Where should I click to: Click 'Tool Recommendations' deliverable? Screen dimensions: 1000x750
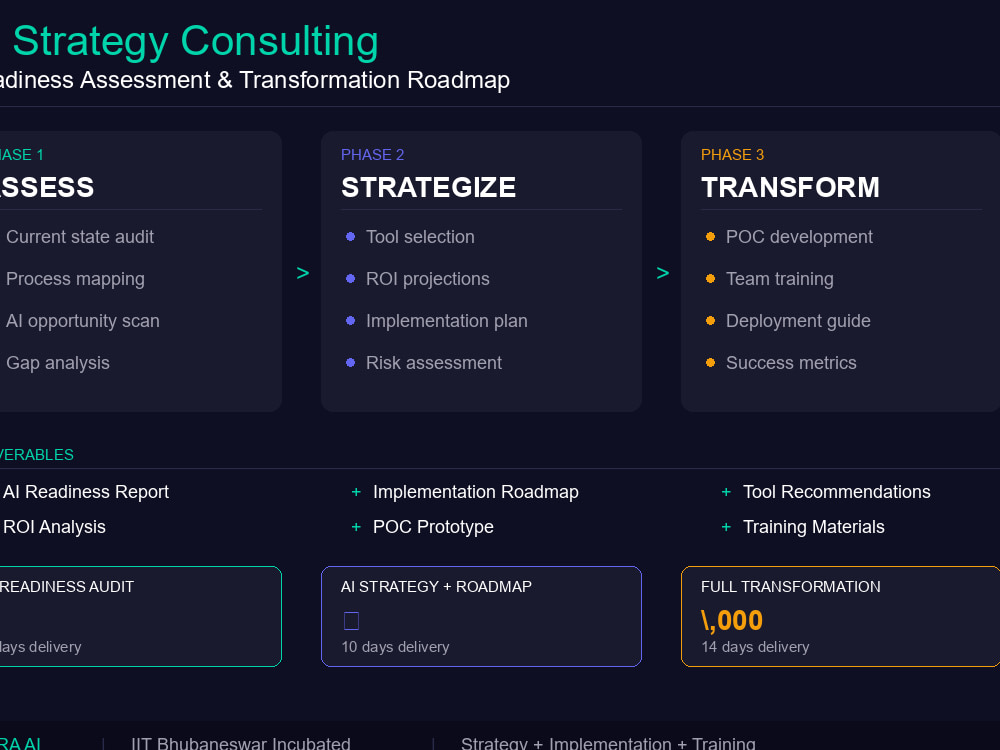(837, 492)
